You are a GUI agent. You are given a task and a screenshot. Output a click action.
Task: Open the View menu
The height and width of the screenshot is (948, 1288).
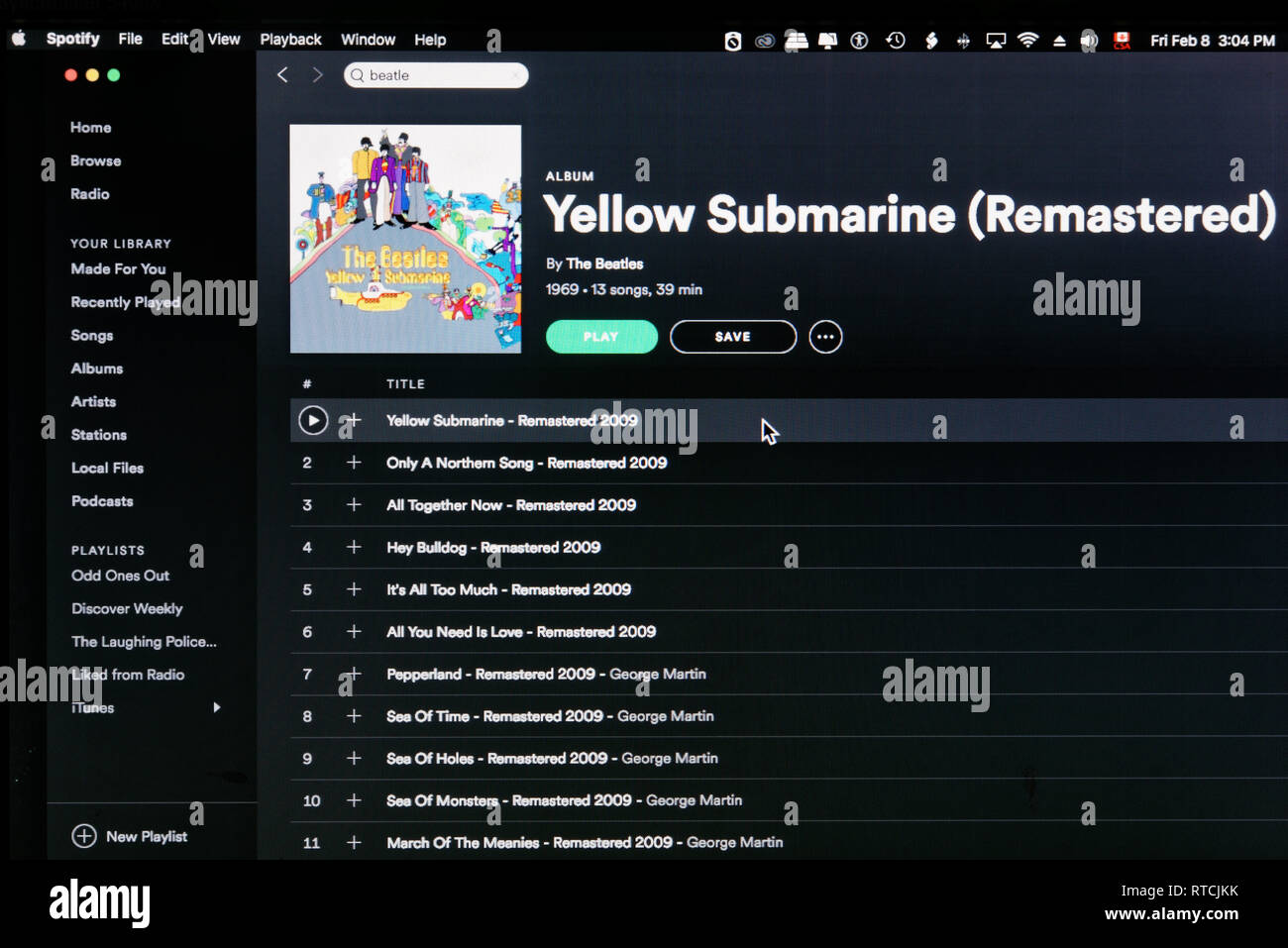tap(224, 39)
